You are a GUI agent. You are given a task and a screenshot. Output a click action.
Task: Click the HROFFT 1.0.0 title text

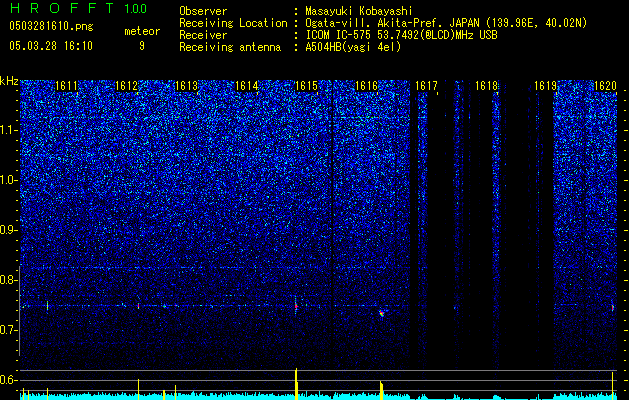pos(78,8)
